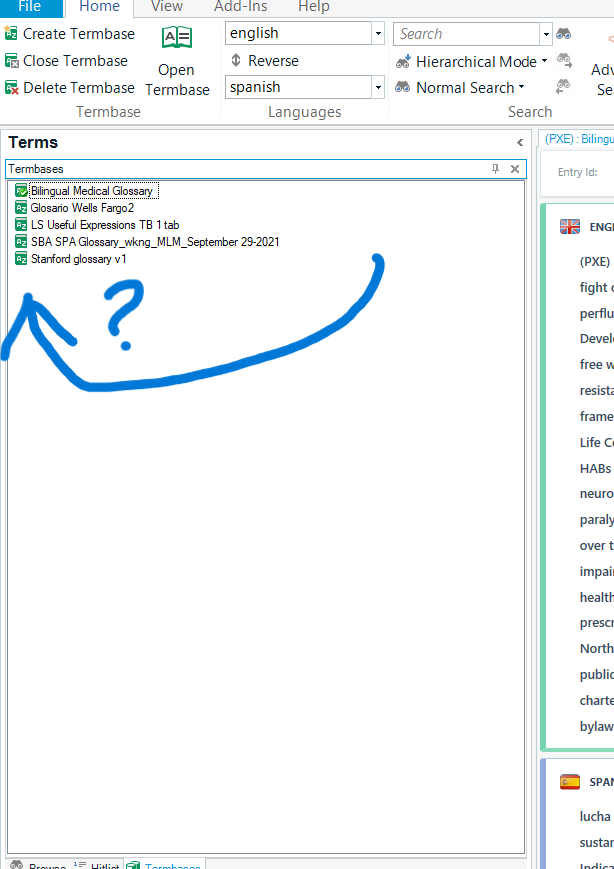Viewport: 614px width, 869px height.
Task: Click the Spain flag Spanish index icon
Action: pos(570,781)
